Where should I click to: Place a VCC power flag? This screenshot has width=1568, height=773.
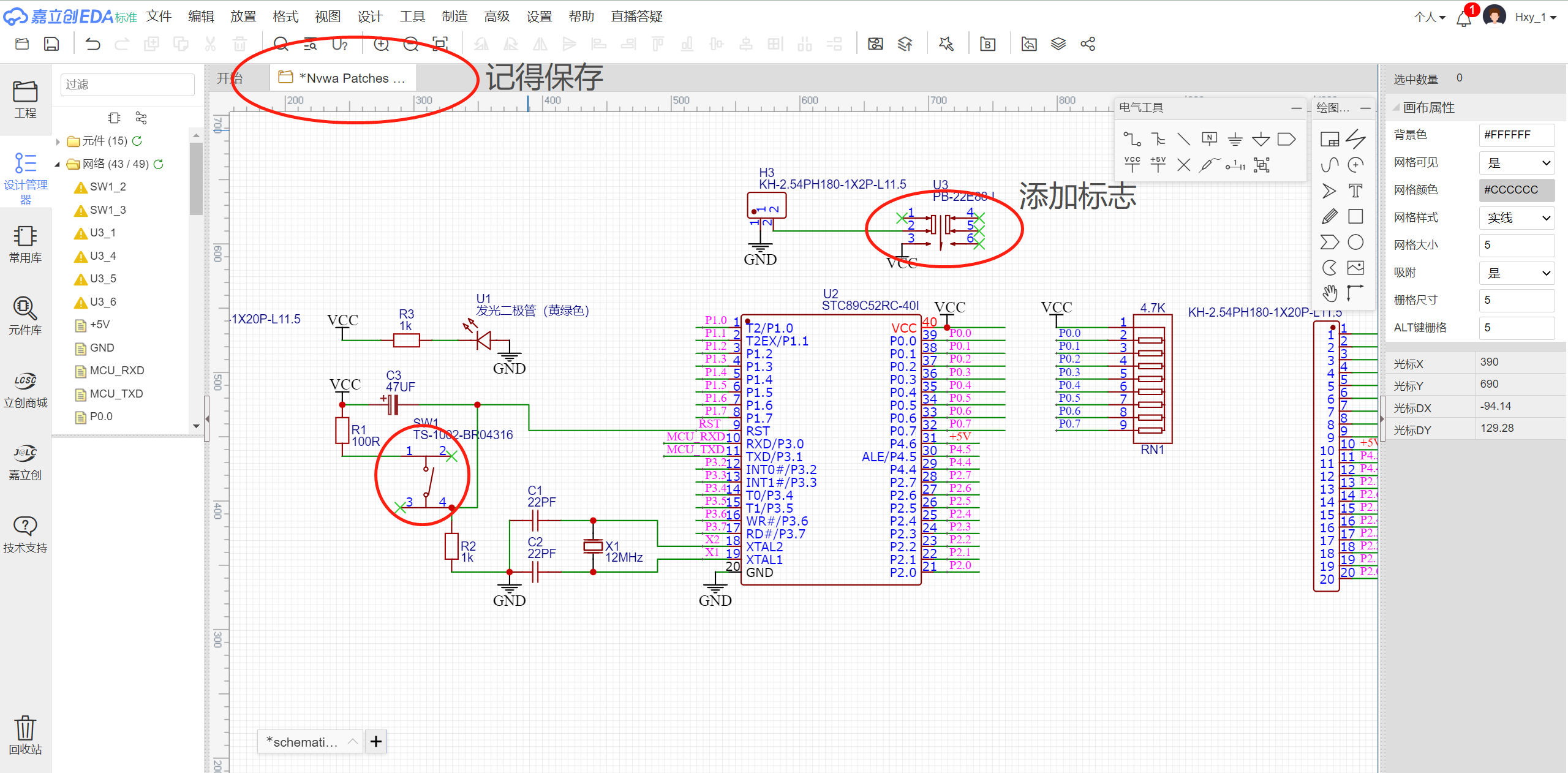pos(1132,164)
